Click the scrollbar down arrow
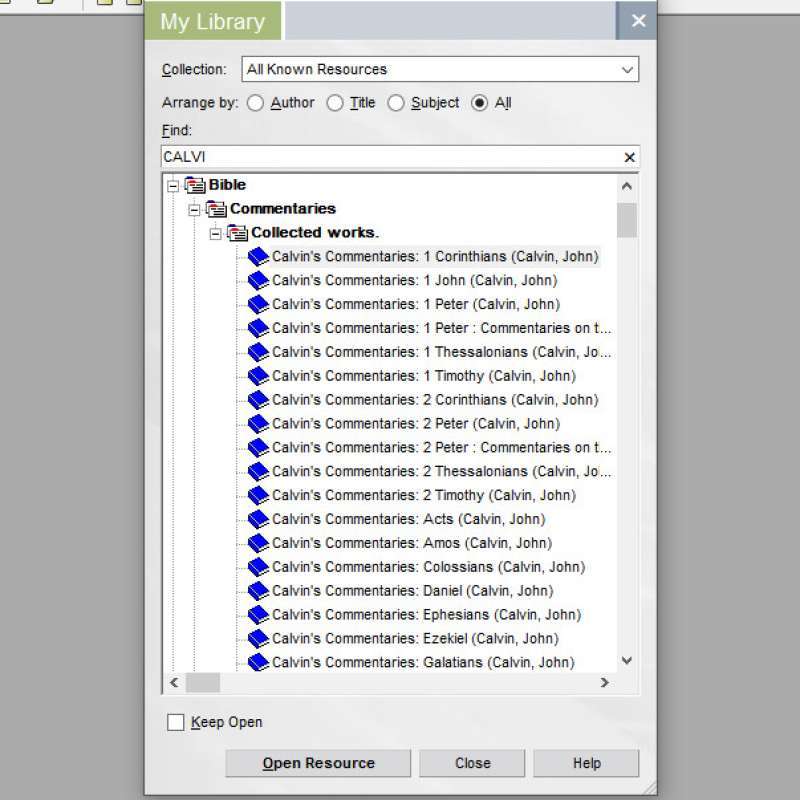This screenshot has height=800, width=800. [x=627, y=660]
